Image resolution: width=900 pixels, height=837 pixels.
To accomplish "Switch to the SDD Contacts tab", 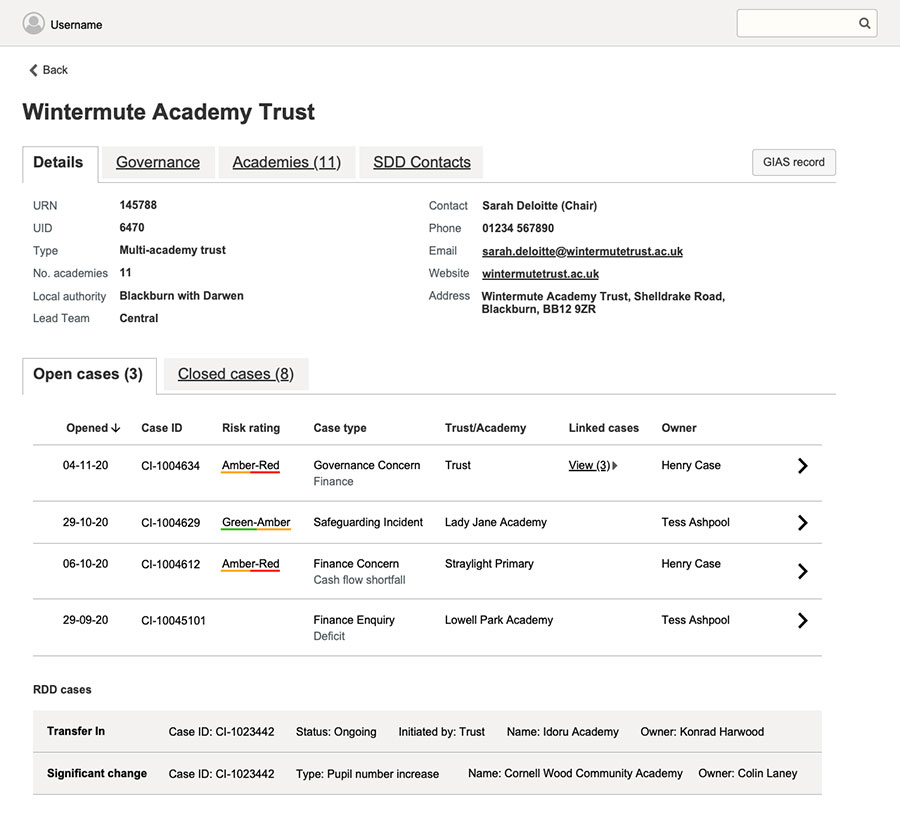I will click(x=420, y=162).
